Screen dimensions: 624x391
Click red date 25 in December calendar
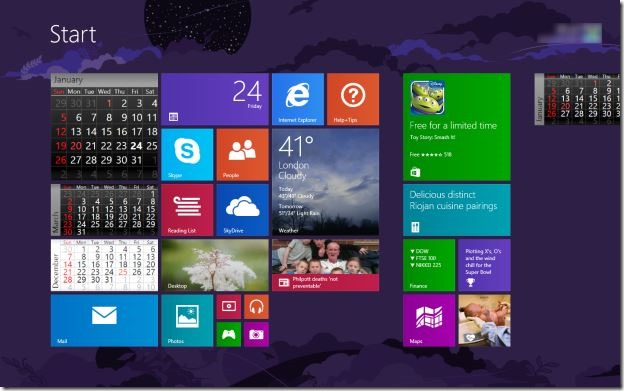pyautogui.click(x=123, y=272)
